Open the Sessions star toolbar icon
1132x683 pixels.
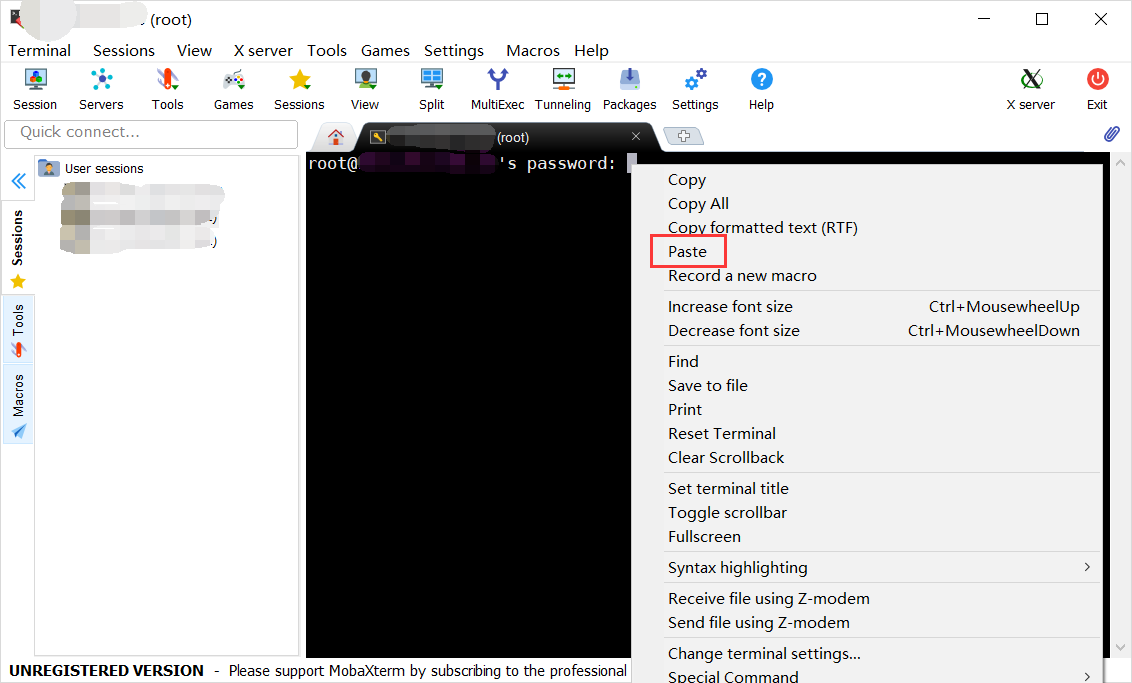coord(299,90)
